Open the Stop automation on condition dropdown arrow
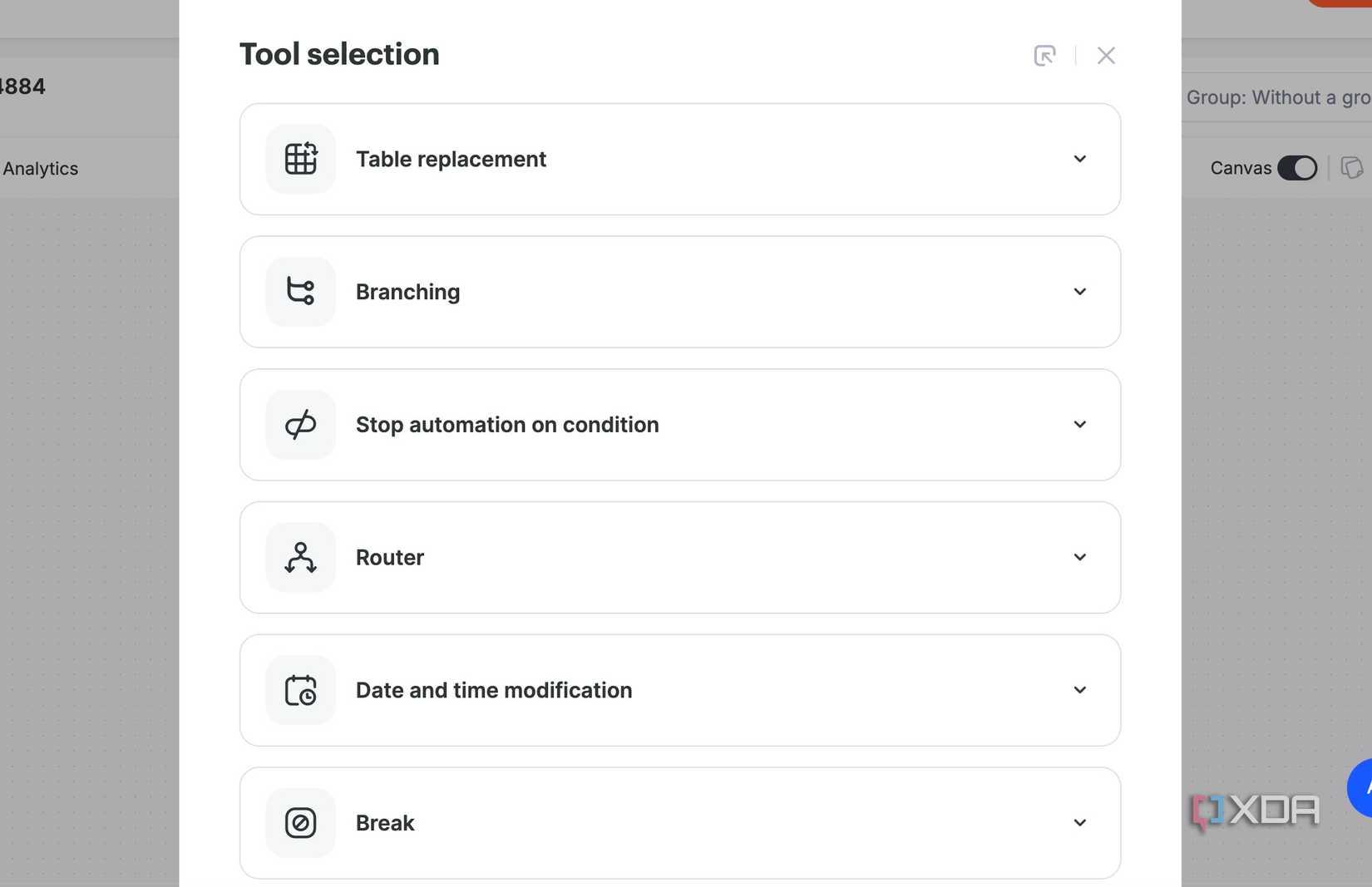This screenshot has height=887, width=1372. click(x=1079, y=425)
